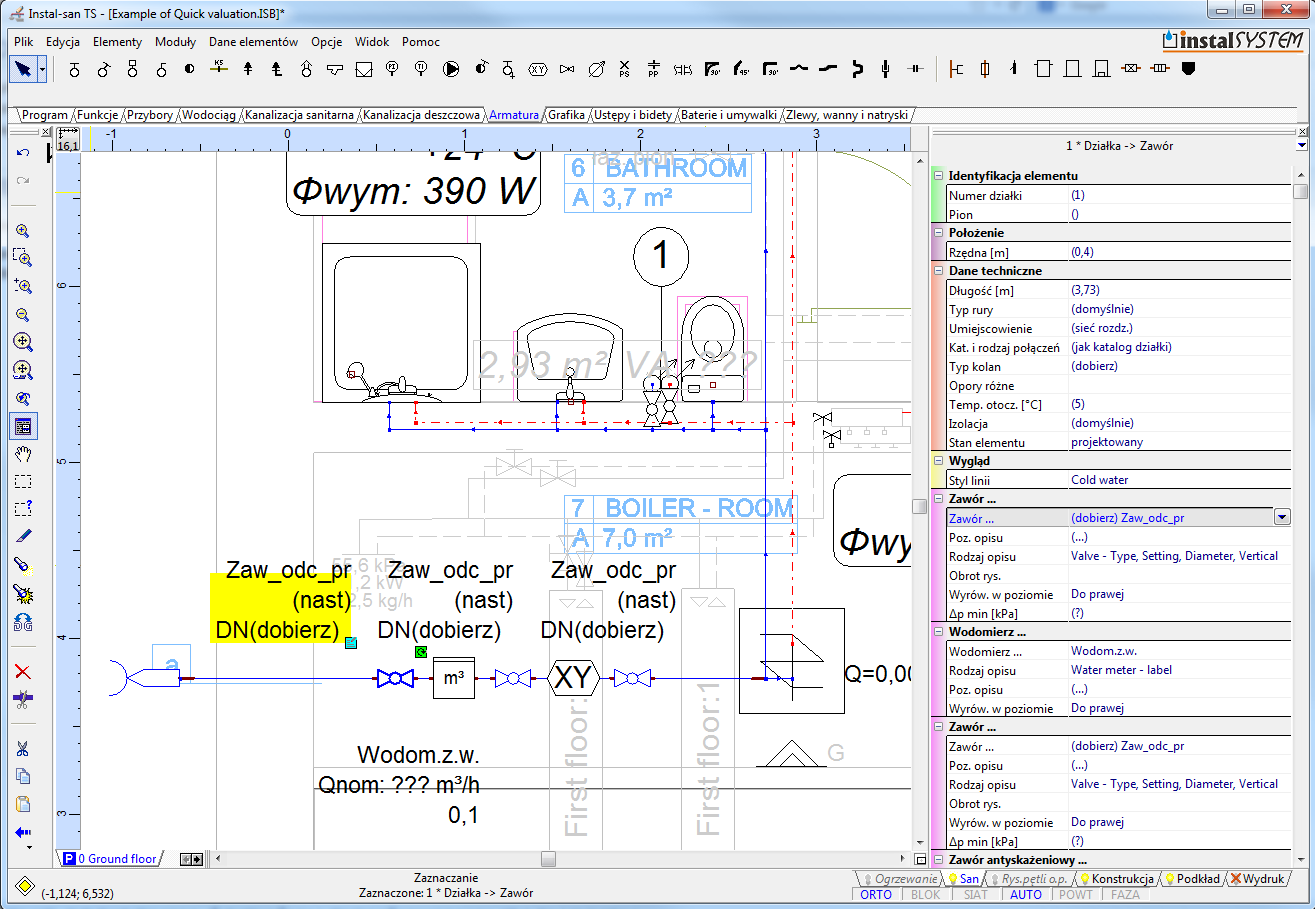This screenshot has height=909, width=1315.
Task: Collapse the Wodomierz property section
Action: click(x=938, y=632)
